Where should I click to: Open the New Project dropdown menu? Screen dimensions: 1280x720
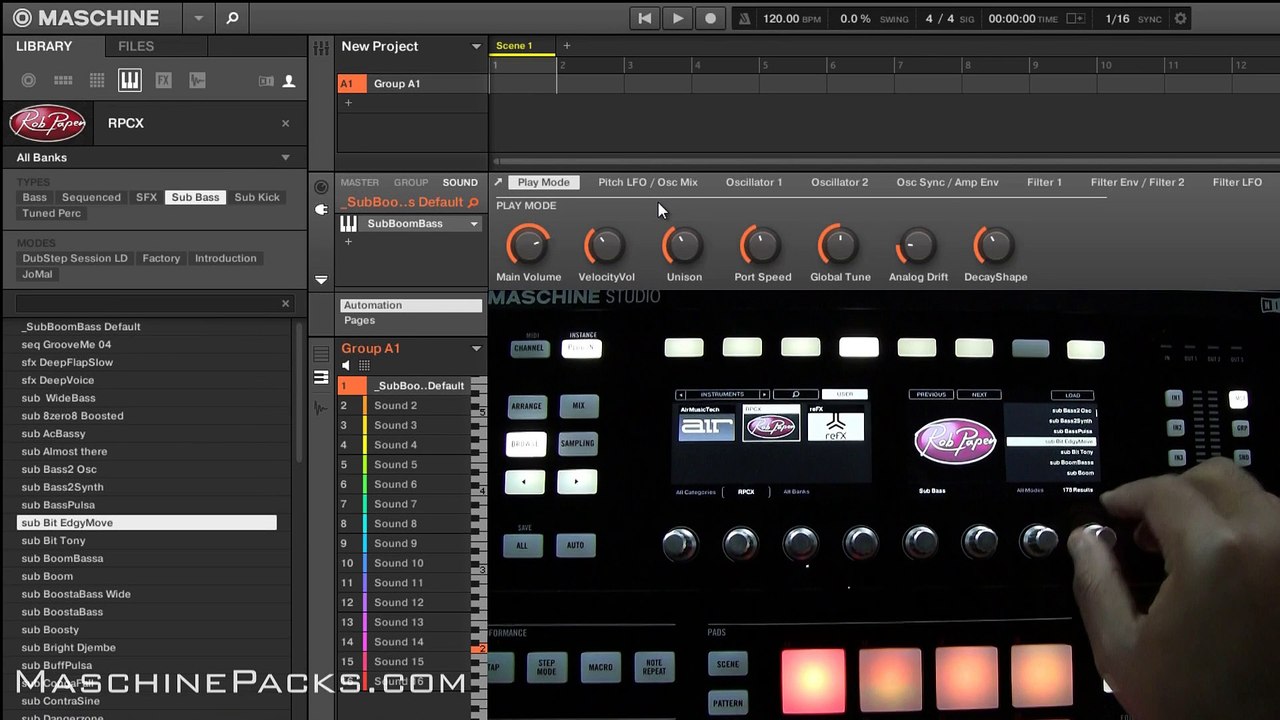[476, 47]
